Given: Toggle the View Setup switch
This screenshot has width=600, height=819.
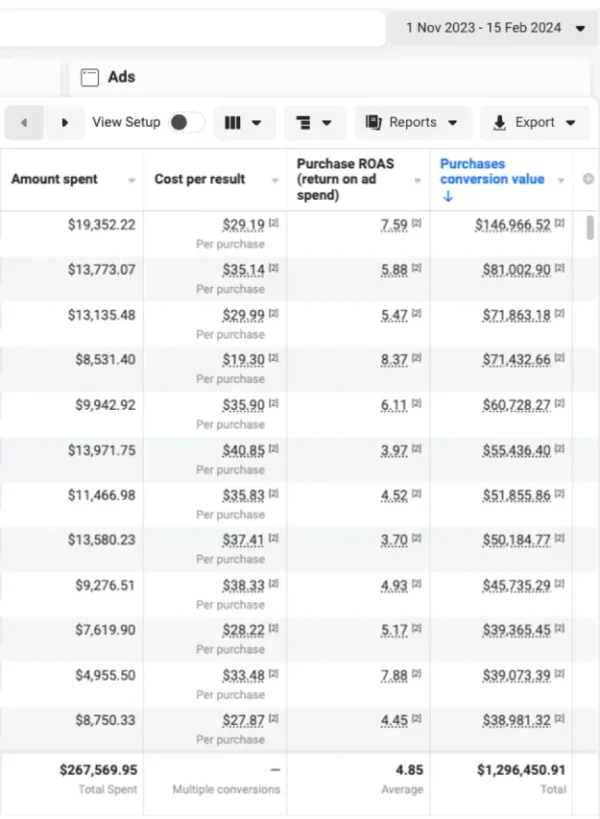Looking at the screenshot, I should pos(187,122).
